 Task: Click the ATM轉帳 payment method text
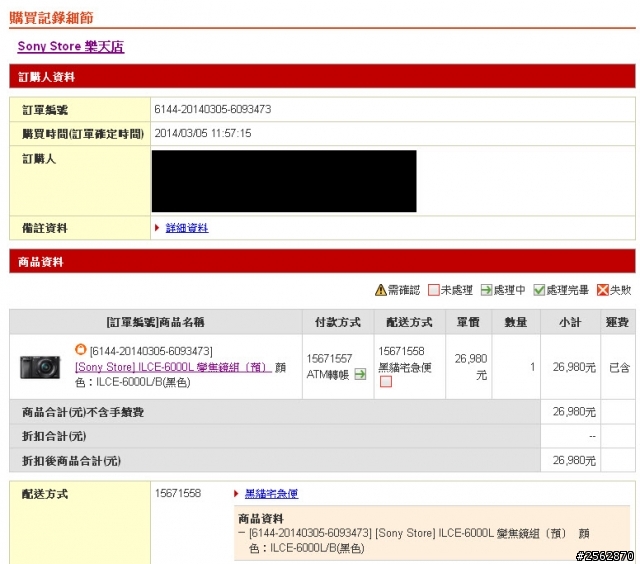tap(328, 375)
